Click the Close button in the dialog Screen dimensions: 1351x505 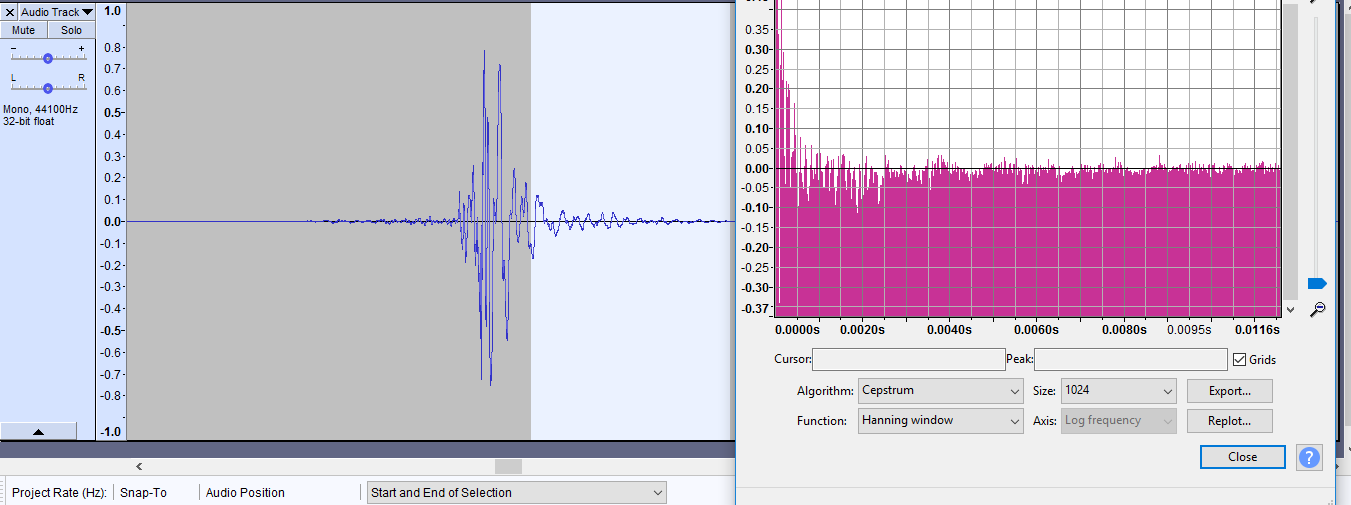[1242, 457]
